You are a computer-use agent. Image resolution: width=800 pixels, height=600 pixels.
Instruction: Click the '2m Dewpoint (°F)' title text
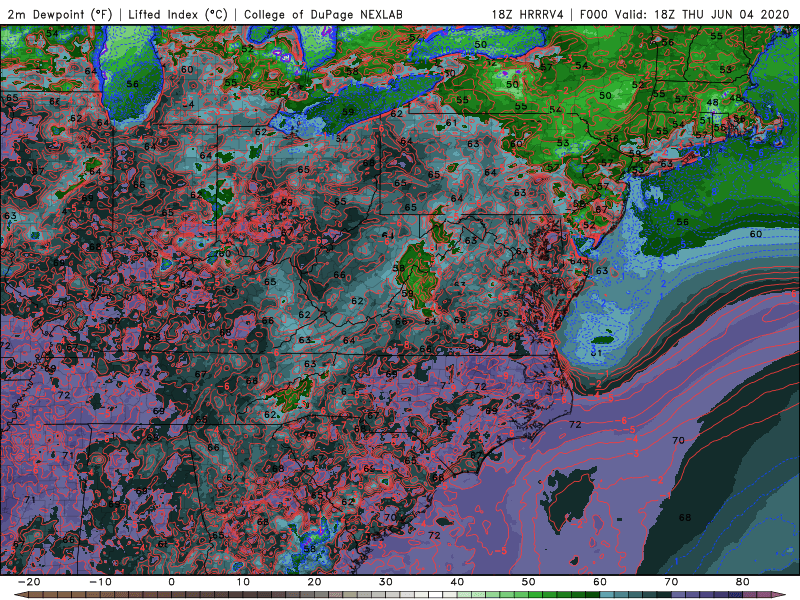coord(60,15)
